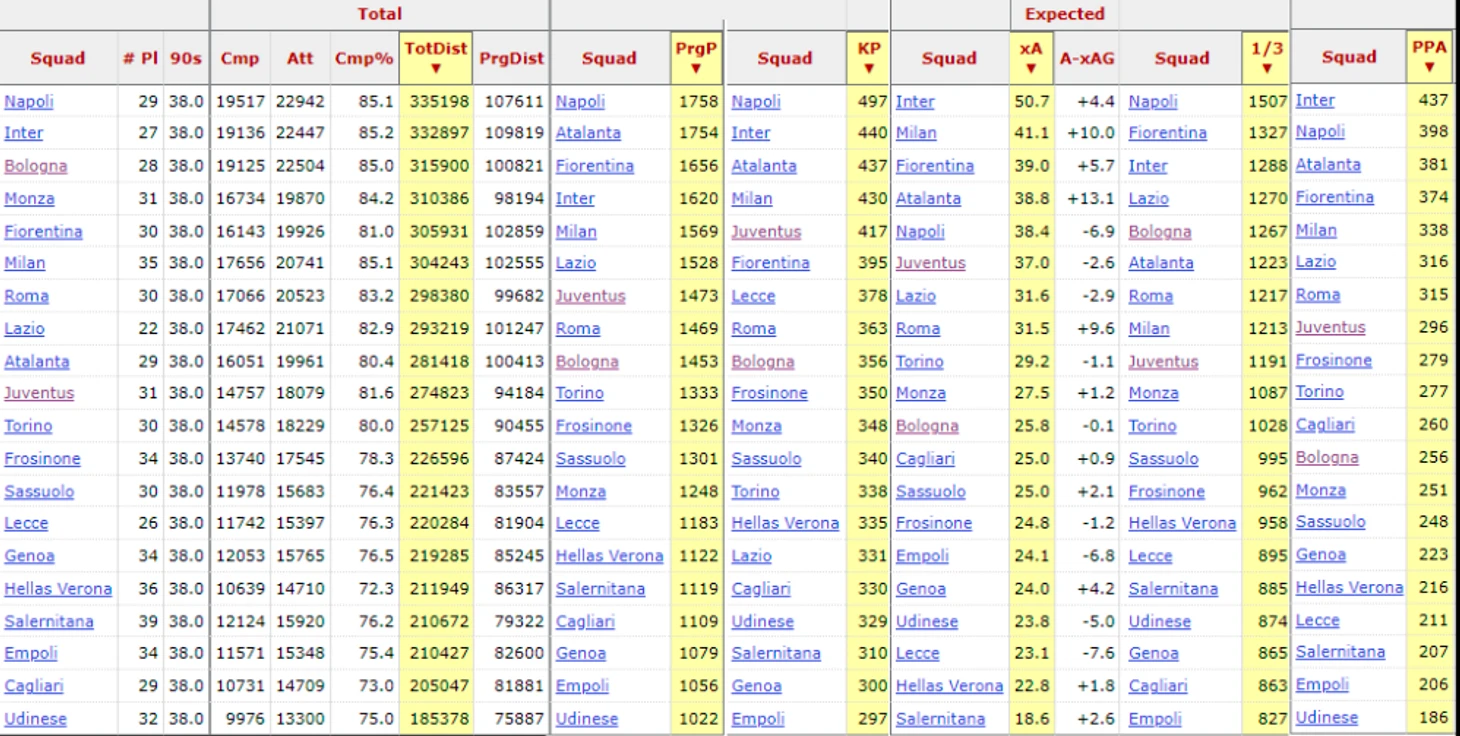
Task: Select the 1/3 value 1327
Action: pos(1268,133)
